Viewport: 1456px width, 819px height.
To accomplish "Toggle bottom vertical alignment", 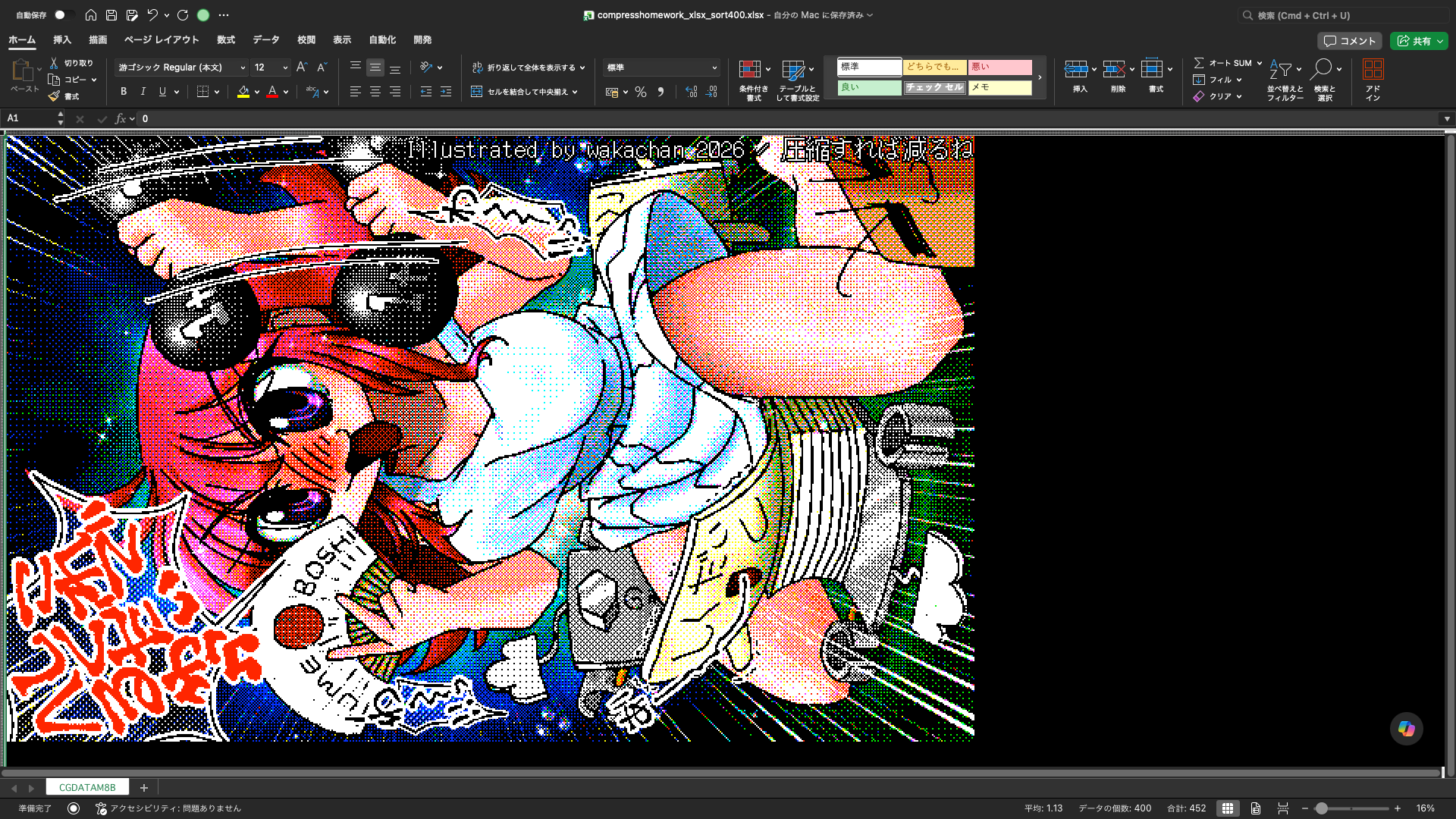I will tap(395, 67).
